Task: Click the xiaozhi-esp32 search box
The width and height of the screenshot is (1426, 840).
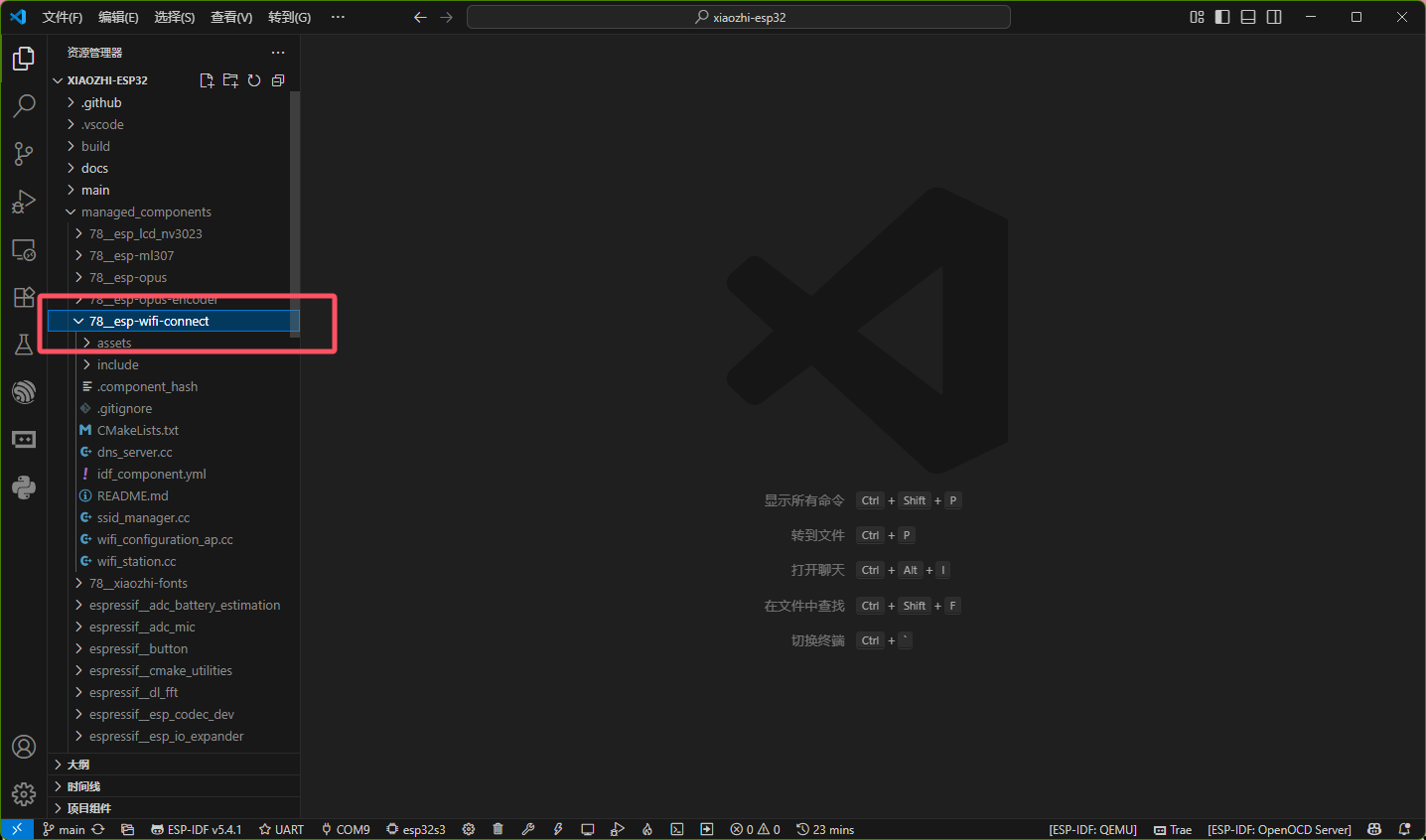Action: tap(739, 17)
